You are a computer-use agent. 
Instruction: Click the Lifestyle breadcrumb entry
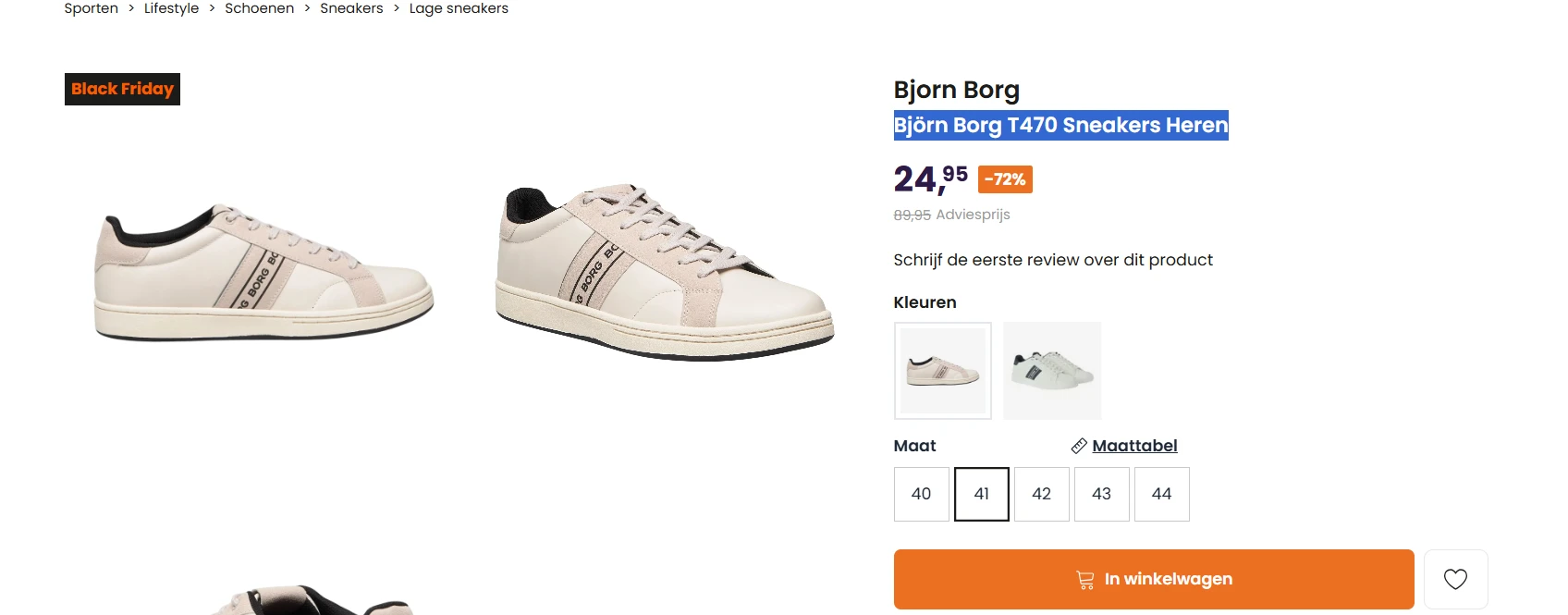click(x=170, y=8)
